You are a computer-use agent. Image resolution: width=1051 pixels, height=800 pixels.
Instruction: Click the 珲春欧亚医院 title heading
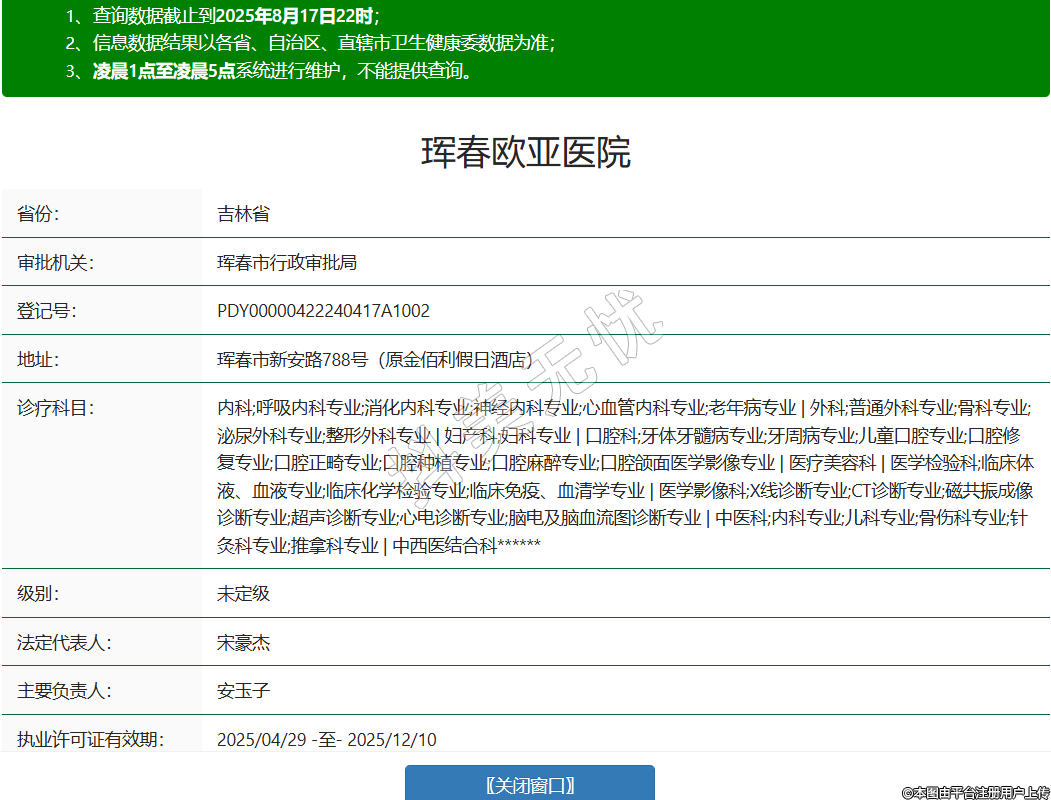click(x=525, y=152)
